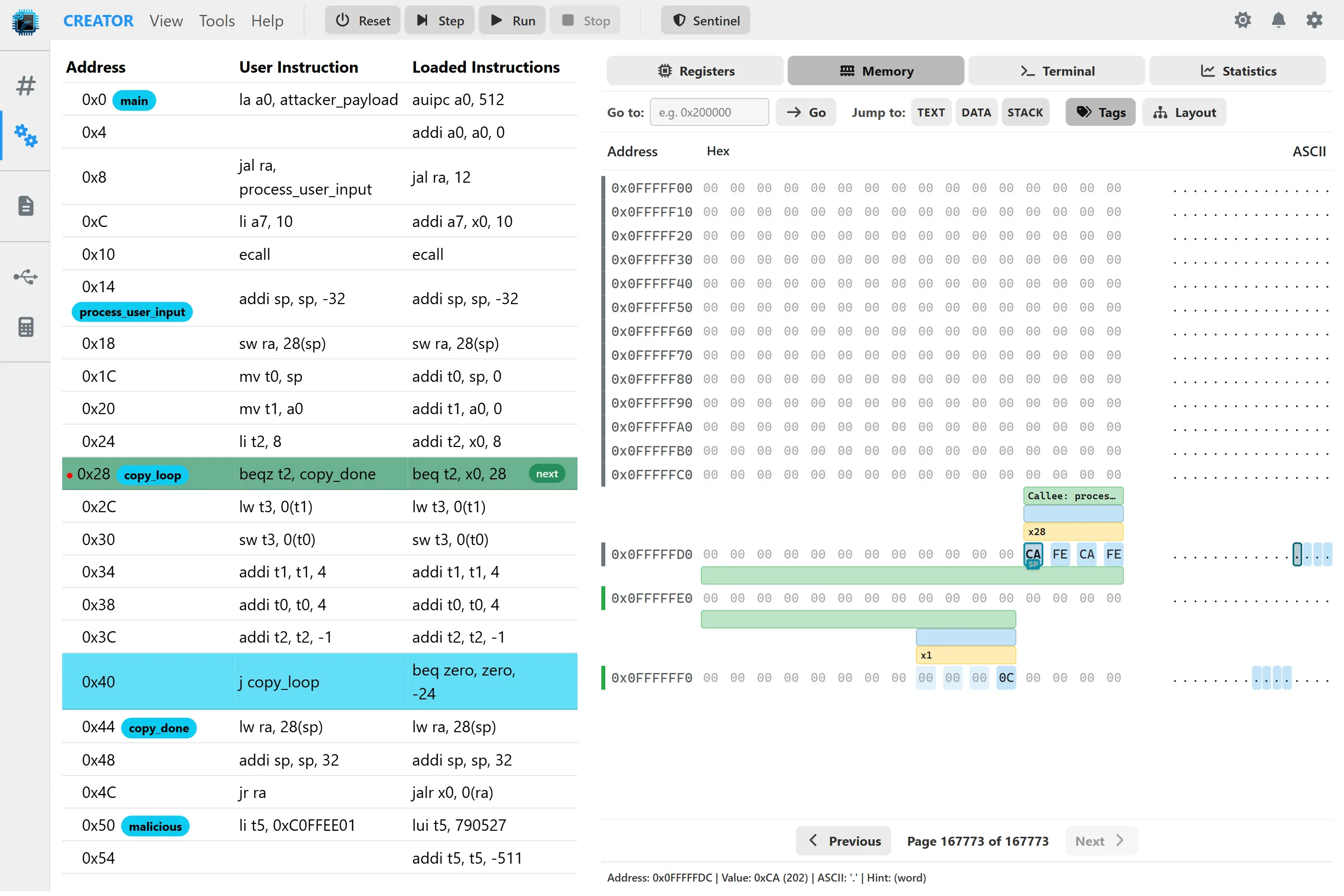Open the far-right gear icon
Viewport: 1344px width, 896px height.
(x=1314, y=20)
